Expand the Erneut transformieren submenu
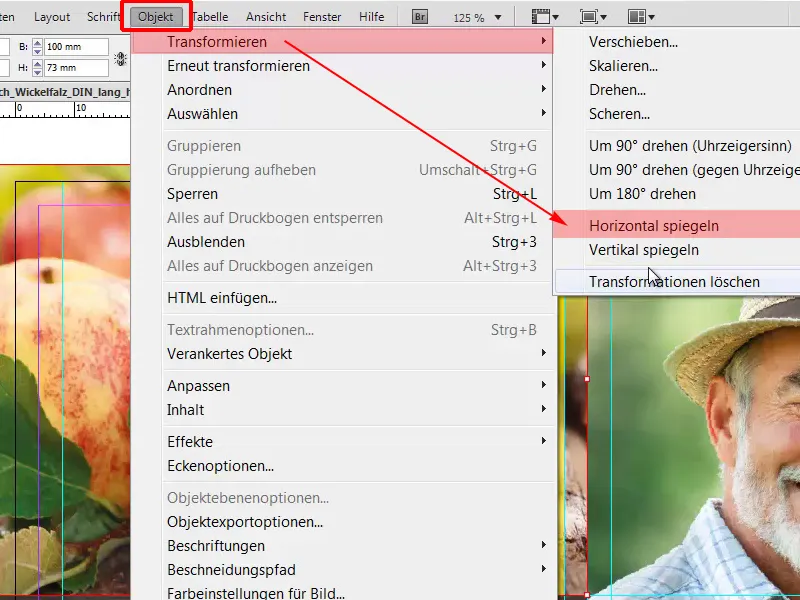The image size is (800, 600). (342, 66)
